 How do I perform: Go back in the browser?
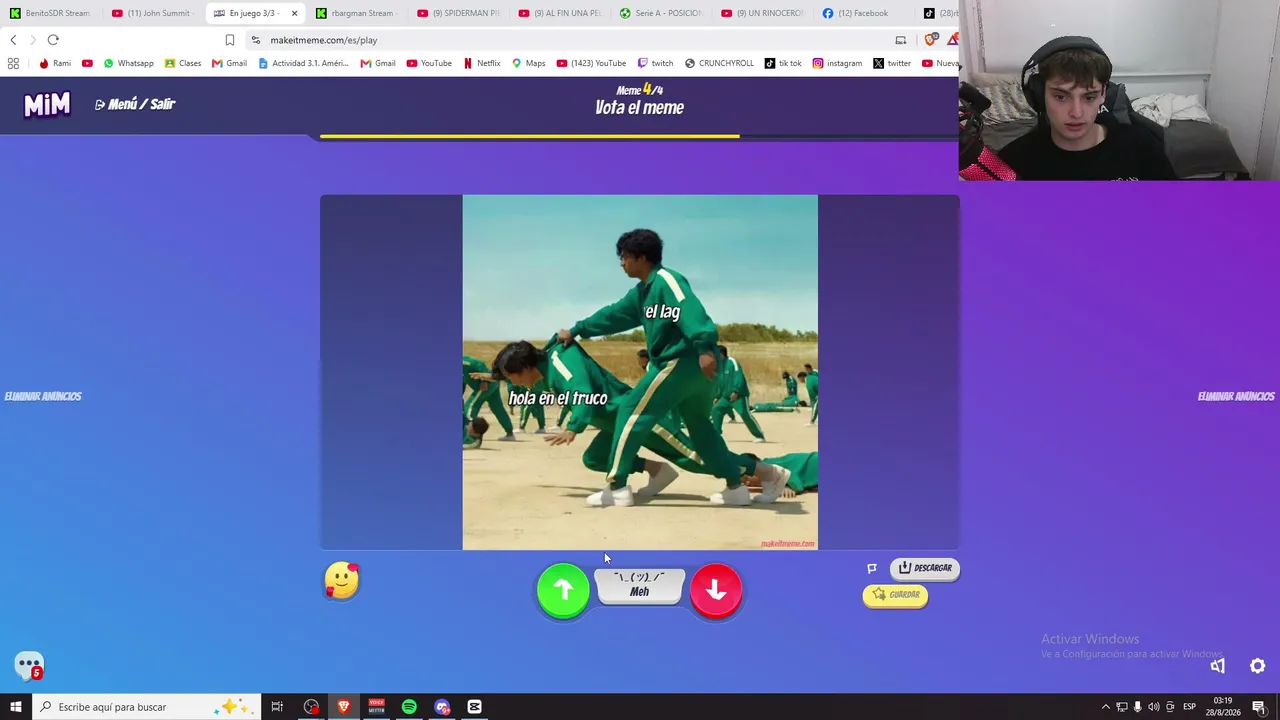[13, 40]
